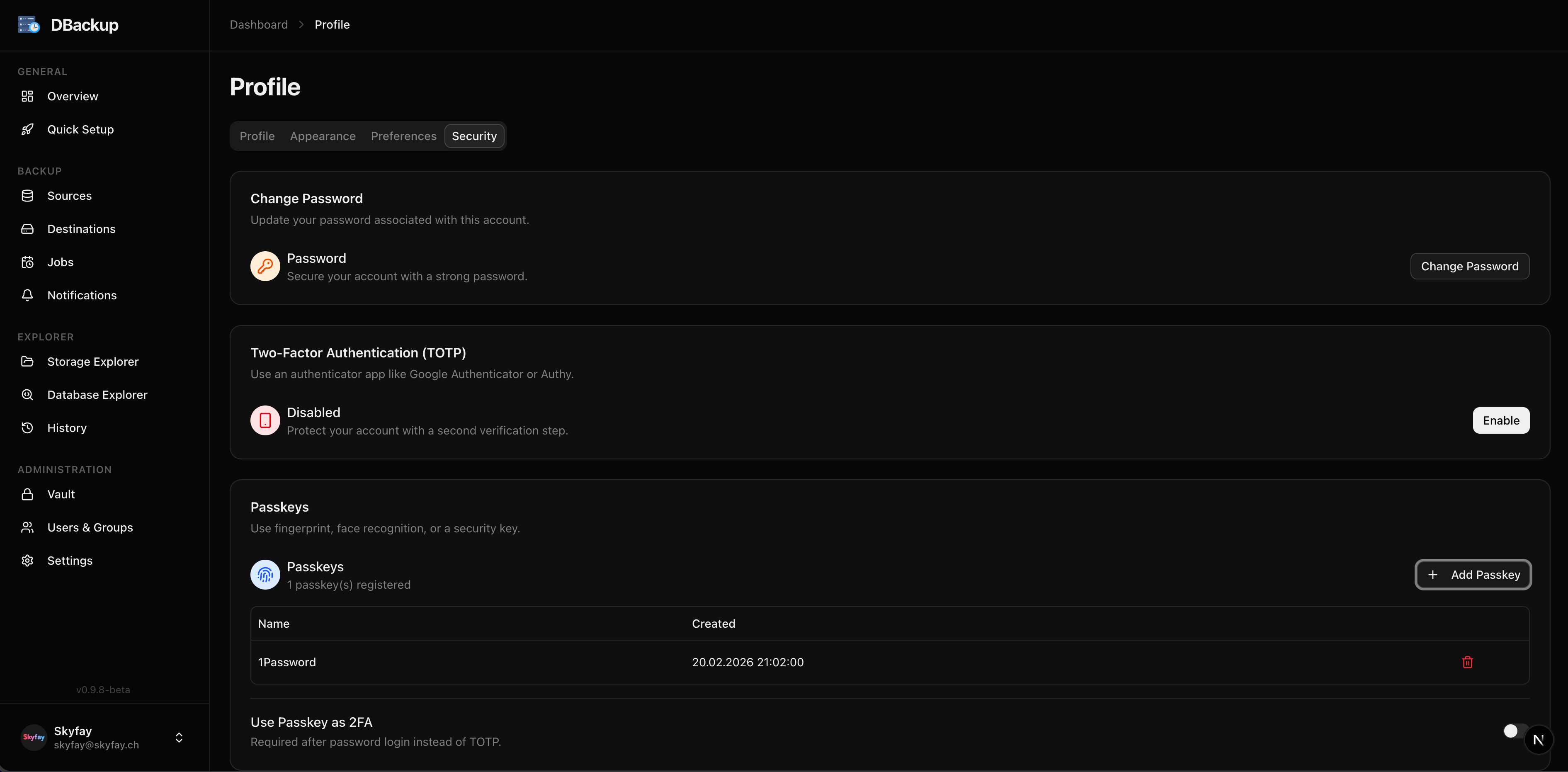View backup Jobs
This screenshot has width=1568, height=772.
[x=61, y=262]
